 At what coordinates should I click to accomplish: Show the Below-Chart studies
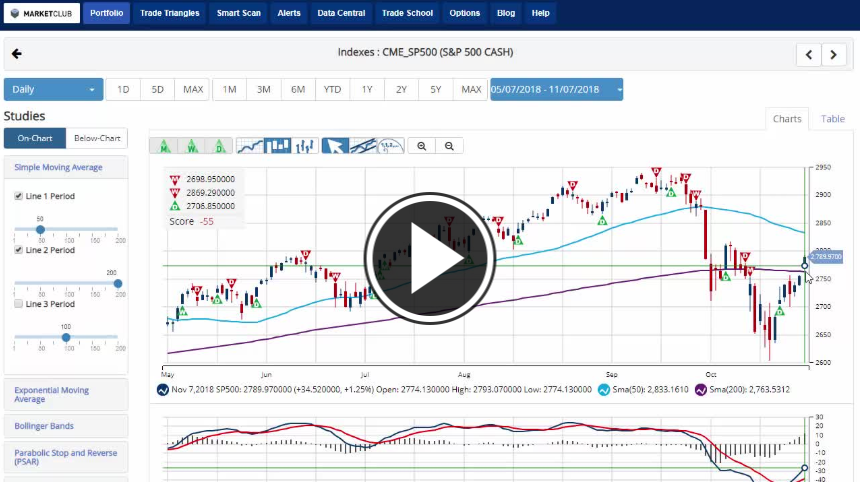[98, 138]
